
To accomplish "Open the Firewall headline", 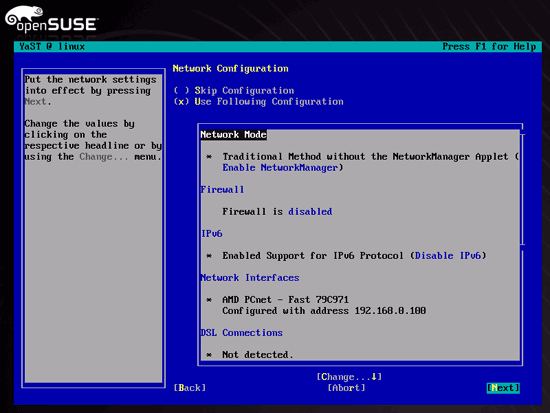I will click(222, 190).
